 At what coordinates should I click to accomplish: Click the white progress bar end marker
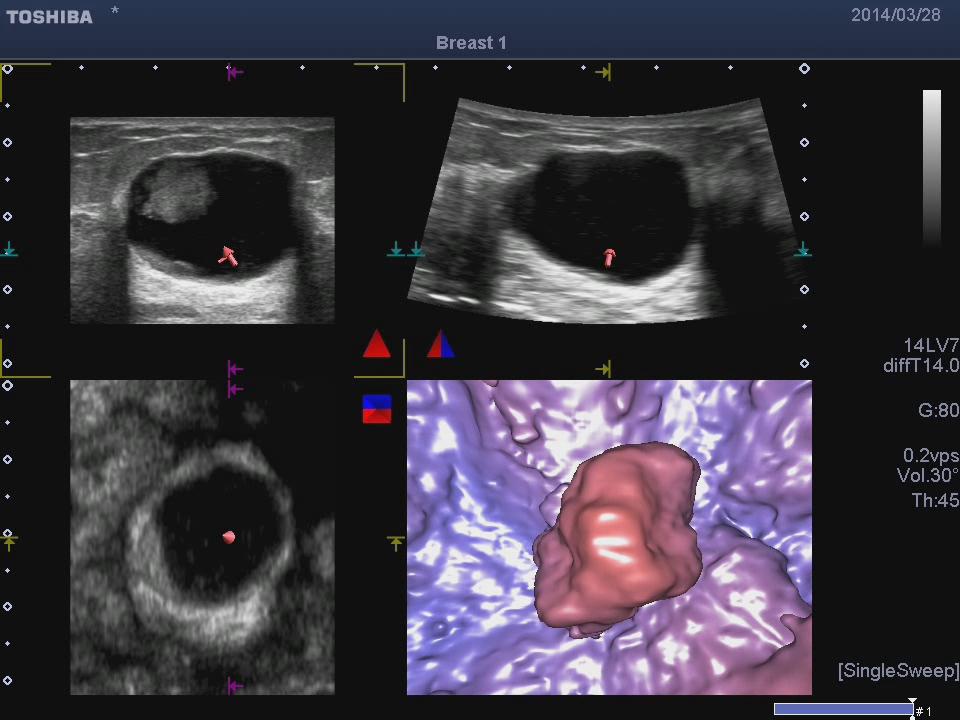point(912,701)
